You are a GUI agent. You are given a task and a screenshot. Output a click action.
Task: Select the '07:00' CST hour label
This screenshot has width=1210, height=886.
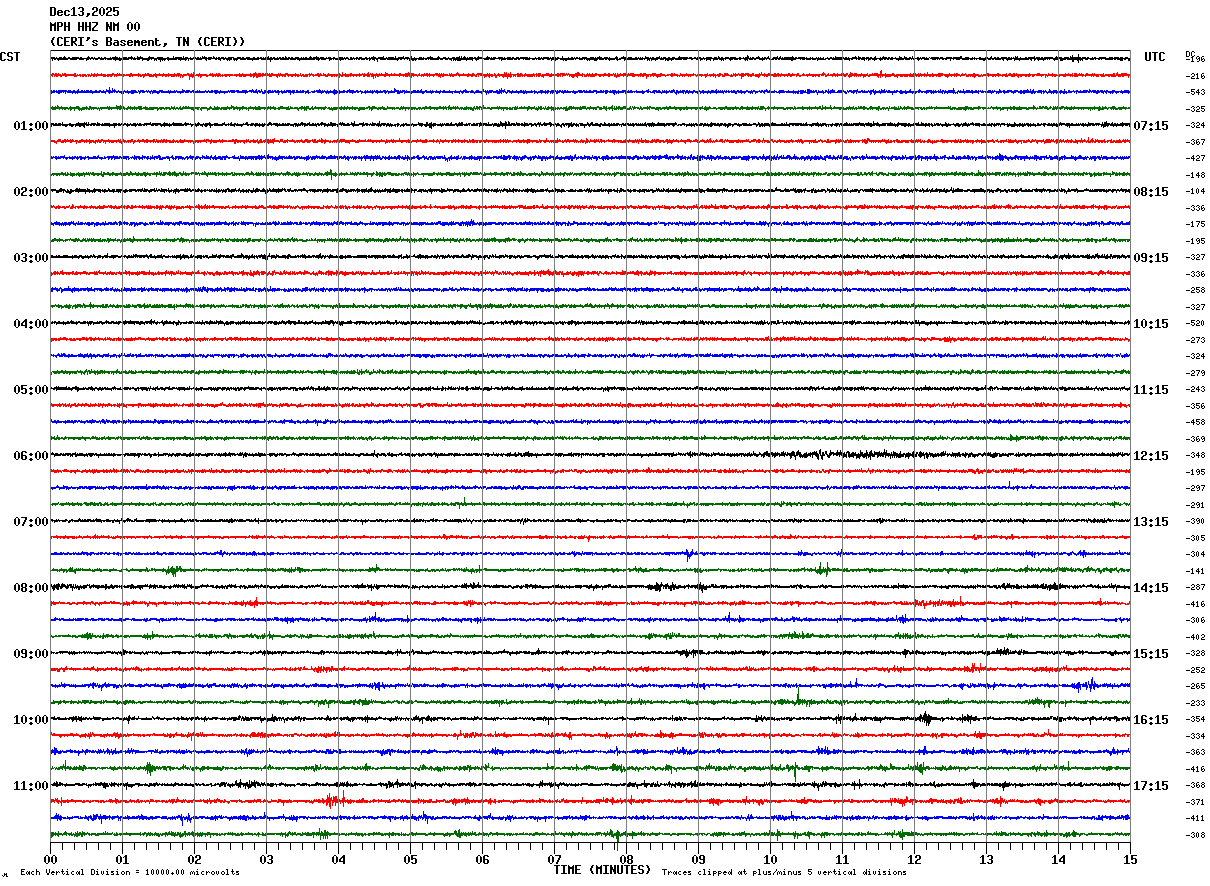(x=31, y=522)
